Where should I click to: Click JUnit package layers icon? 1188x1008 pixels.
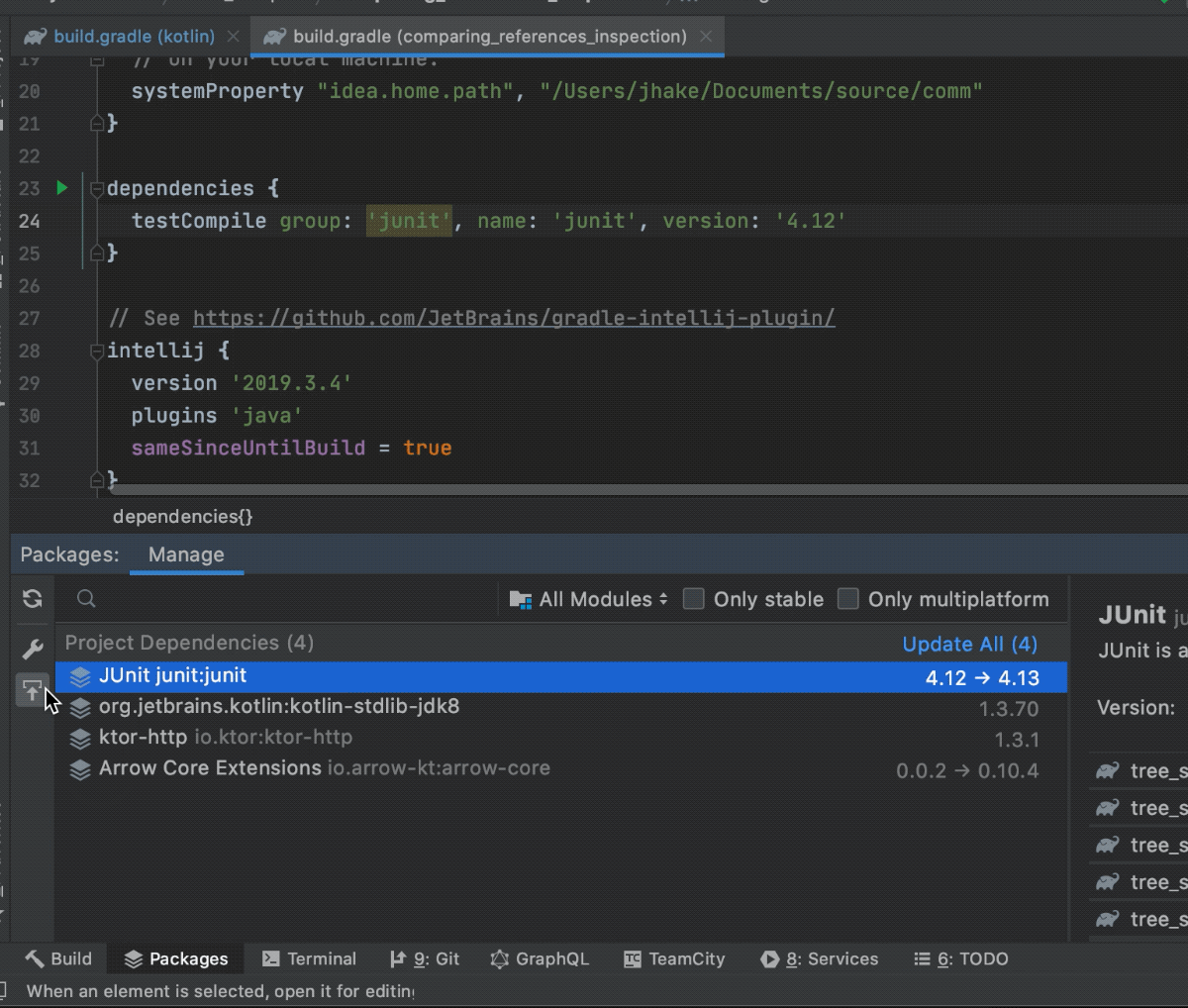click(x=80, y=677)
